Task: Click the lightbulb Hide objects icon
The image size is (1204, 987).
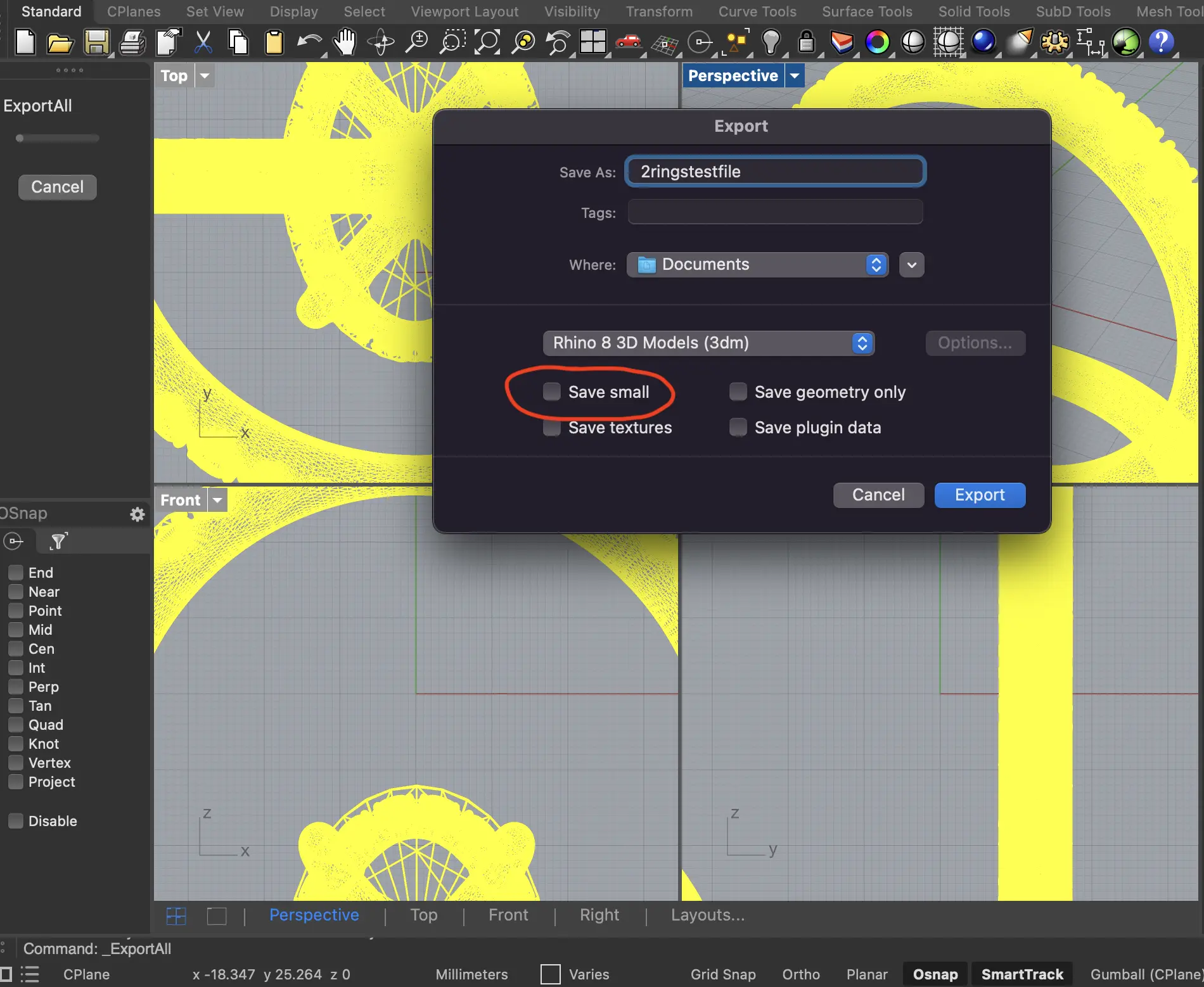Action: [x=771, y=42]
